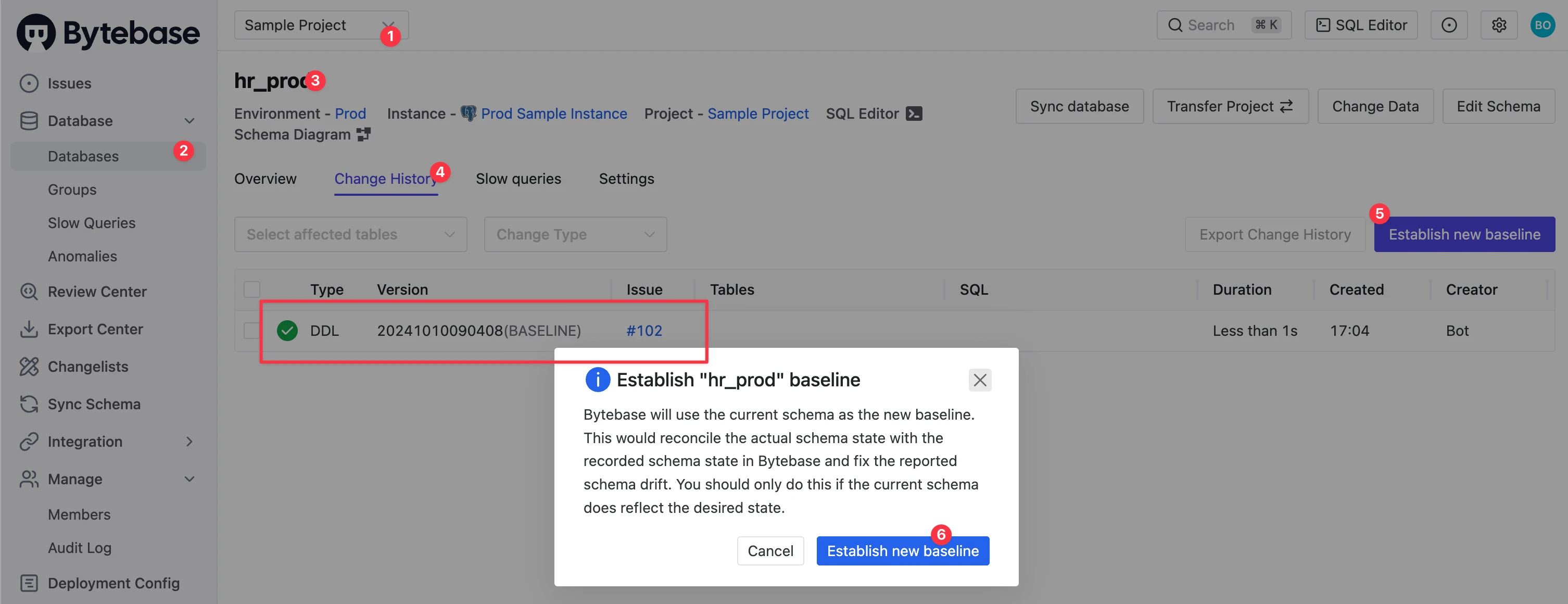Click the Created column header
The height and width of the screenshot is (604, 1568).
click(1356, 290)
